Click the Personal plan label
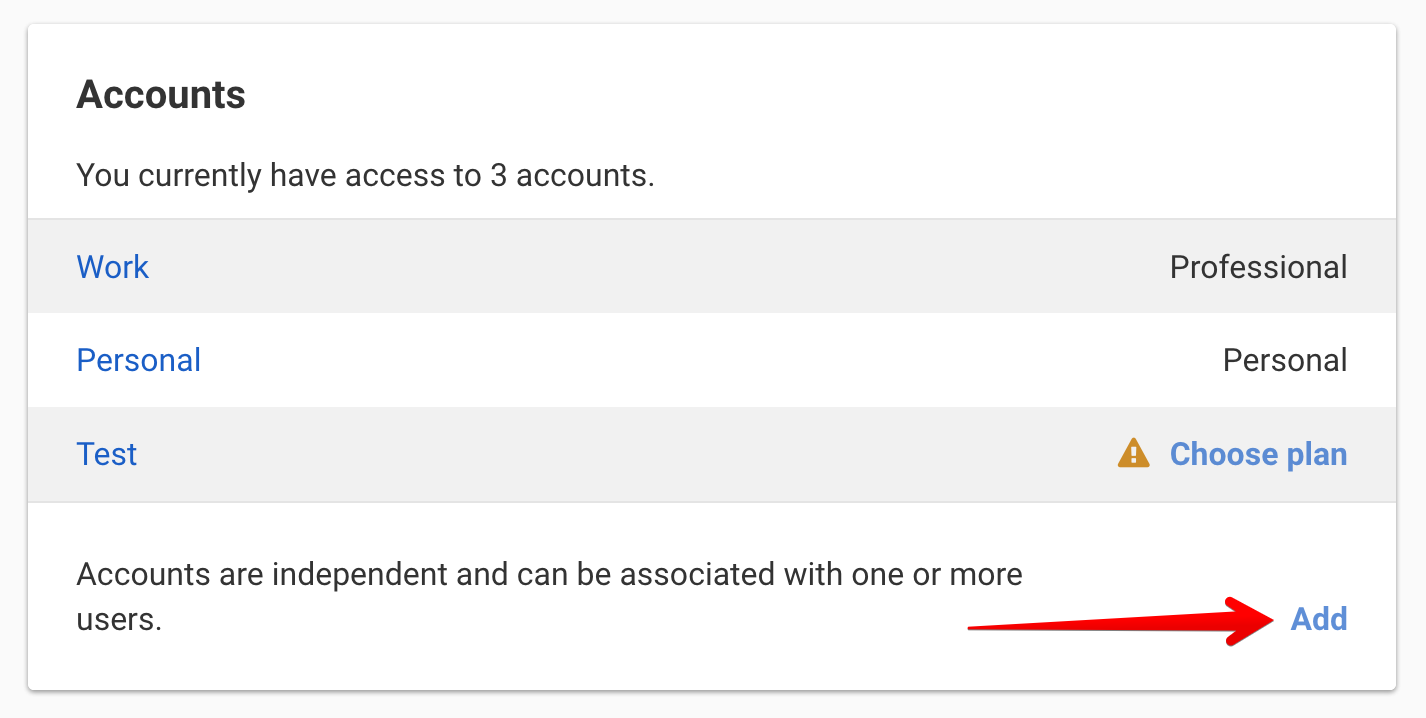Viewport: 1426px width, 718px height. pos(1284,360)
